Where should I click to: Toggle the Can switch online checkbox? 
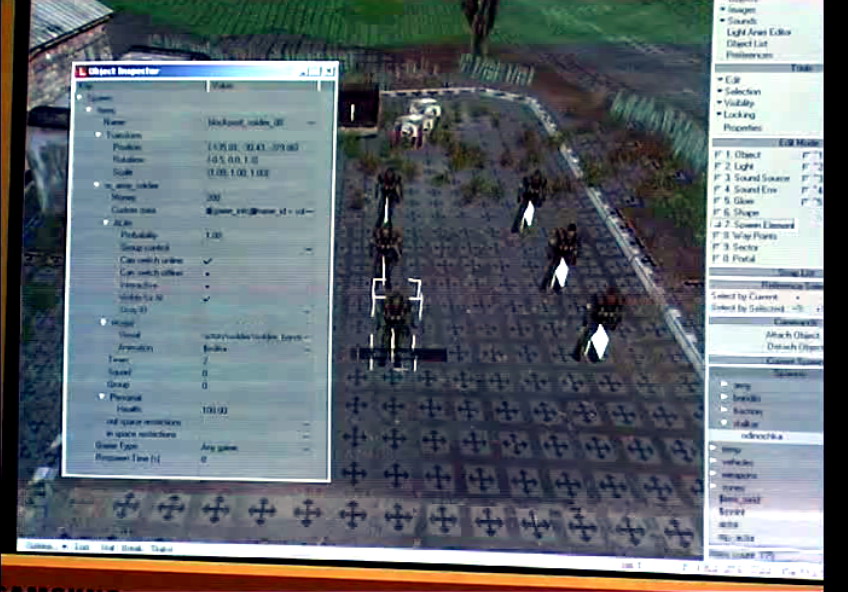coord(206,260)
